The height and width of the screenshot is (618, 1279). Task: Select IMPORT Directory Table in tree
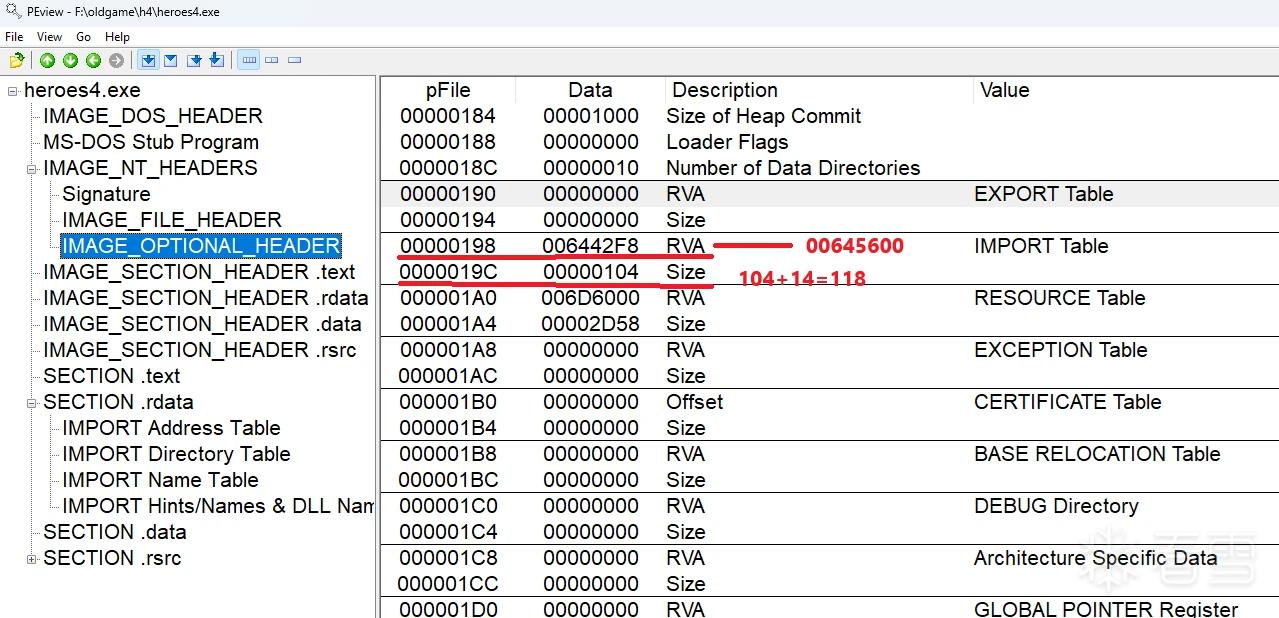tap(176, 454)
